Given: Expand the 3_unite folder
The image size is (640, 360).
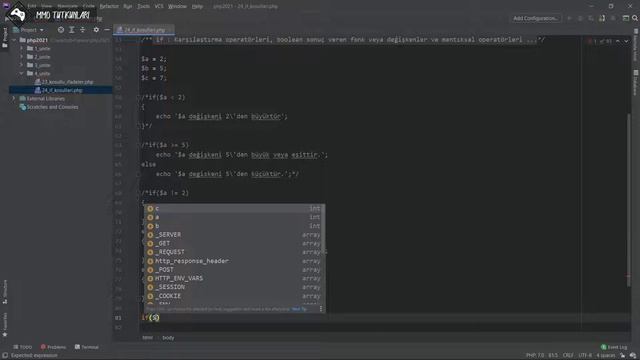Looking at the screenshot, I should 22,65.
